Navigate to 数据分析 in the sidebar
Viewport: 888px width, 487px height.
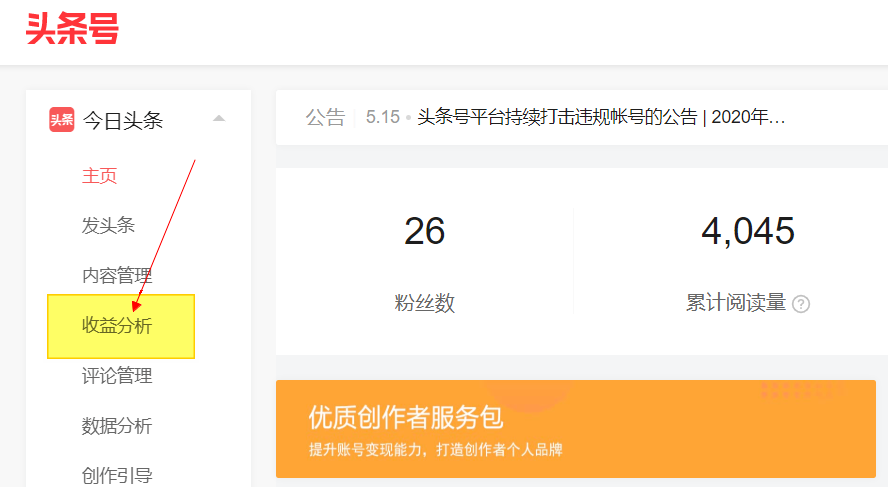click(117, 426)
